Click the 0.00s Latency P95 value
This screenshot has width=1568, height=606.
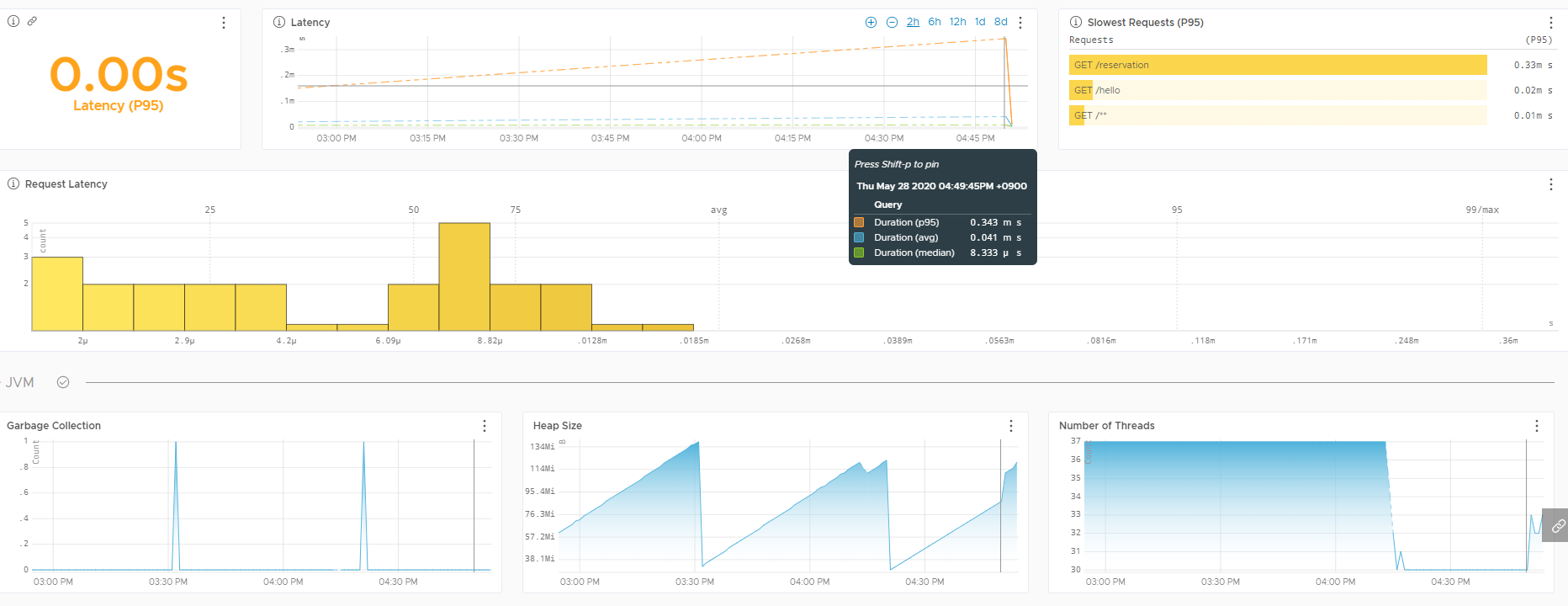(x=119, y=75)
